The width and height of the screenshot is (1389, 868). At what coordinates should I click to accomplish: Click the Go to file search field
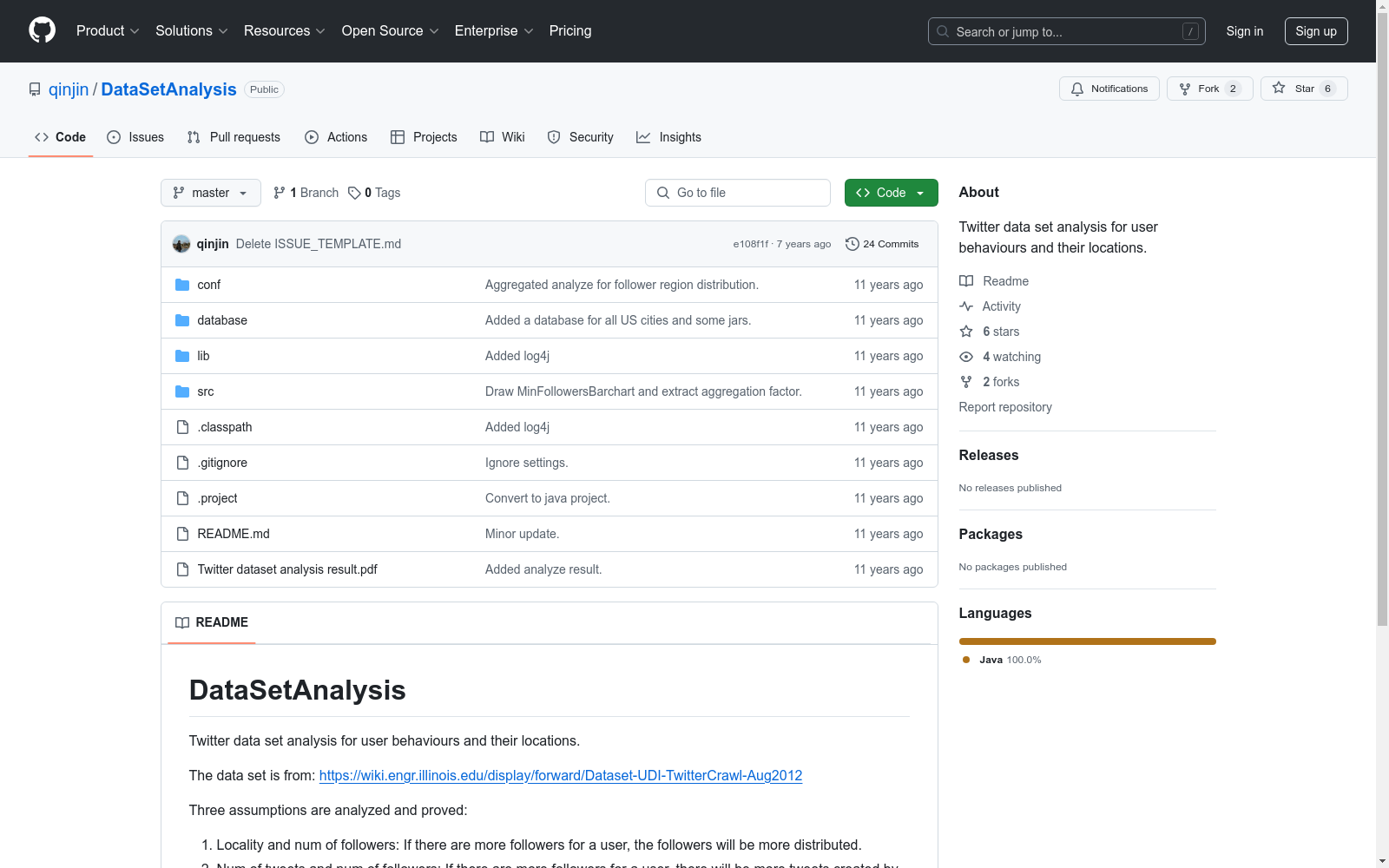click(x=738, y=193)
